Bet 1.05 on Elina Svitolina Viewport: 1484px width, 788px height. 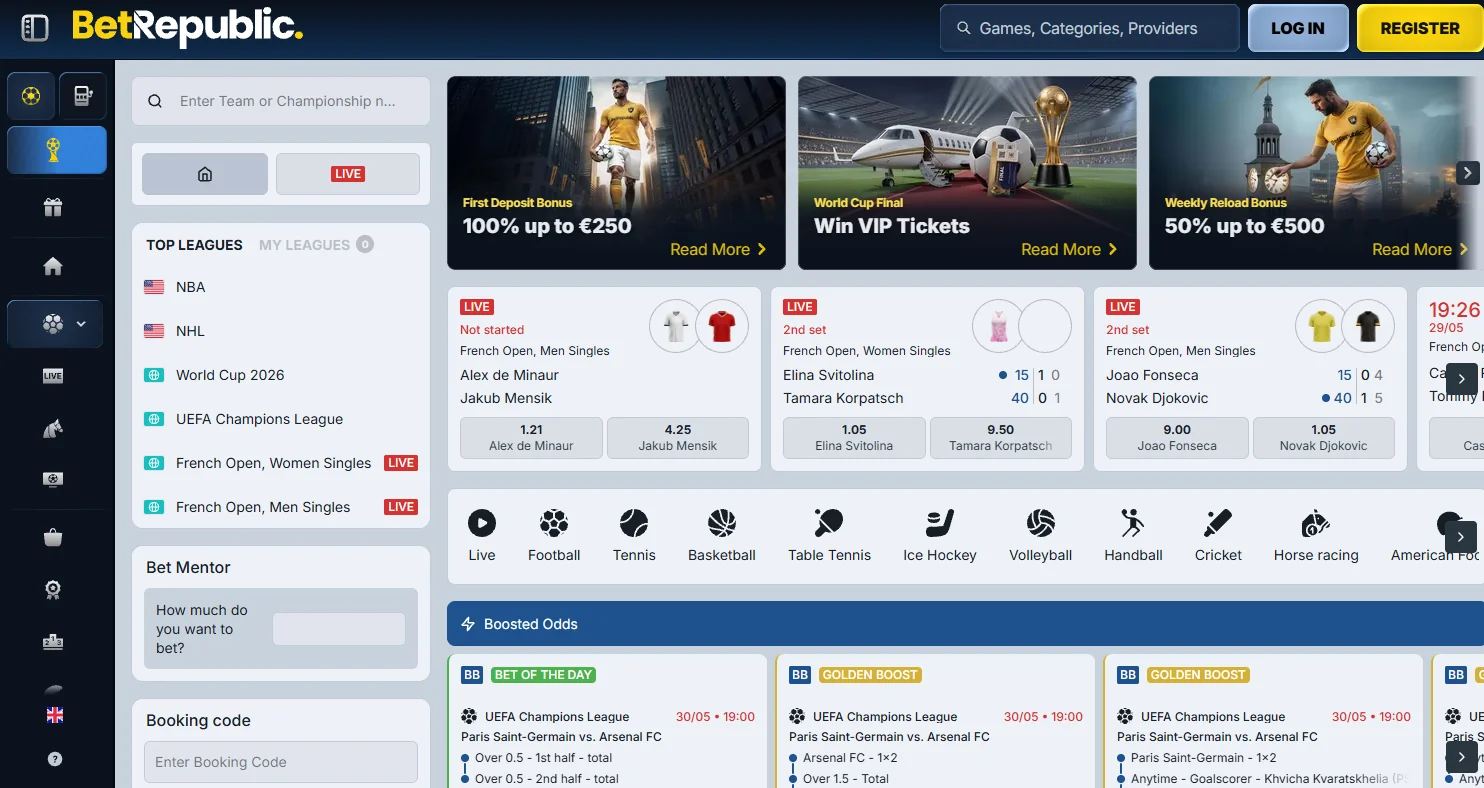tap(854, 437)
